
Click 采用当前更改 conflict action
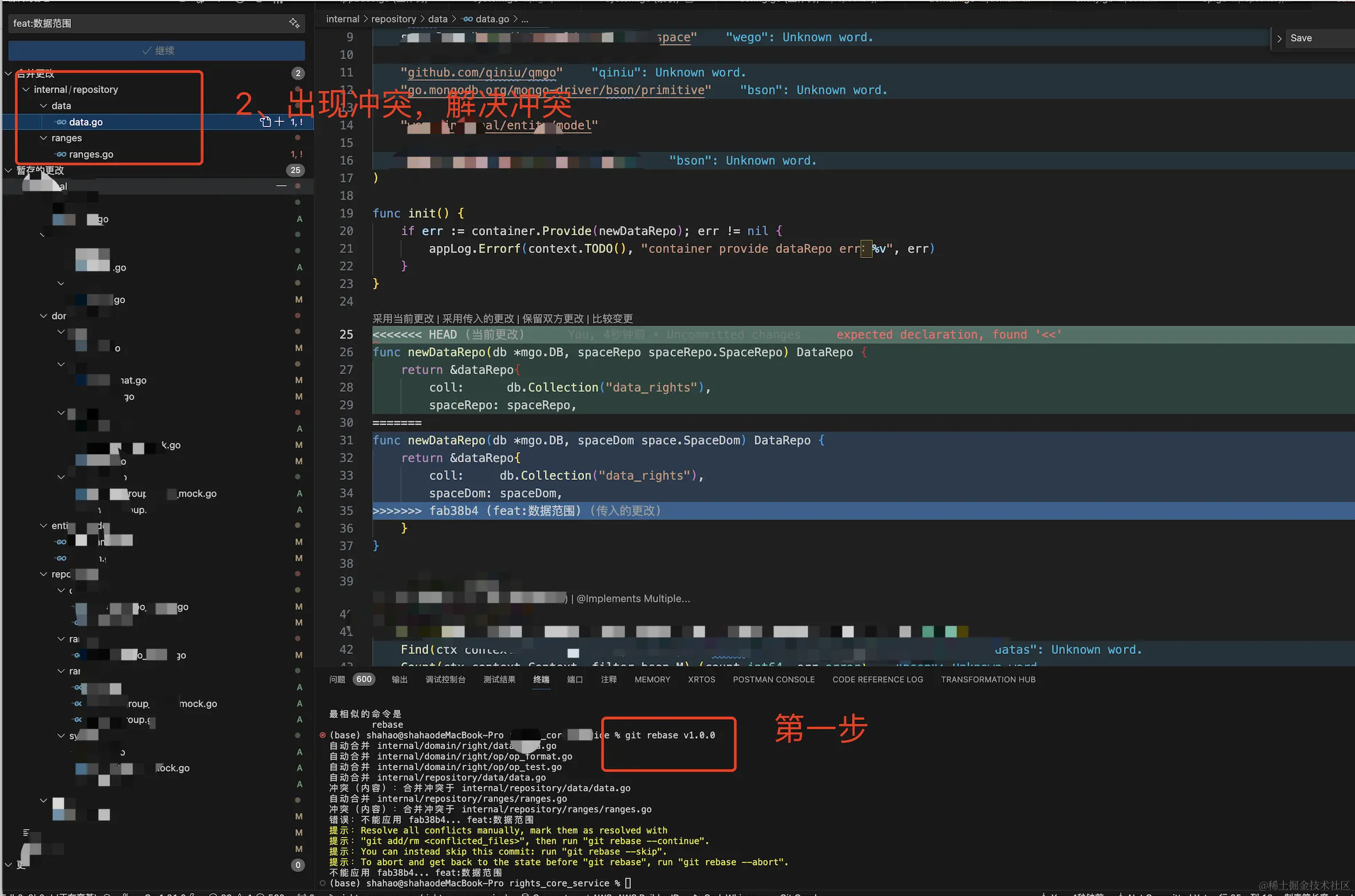403,319
